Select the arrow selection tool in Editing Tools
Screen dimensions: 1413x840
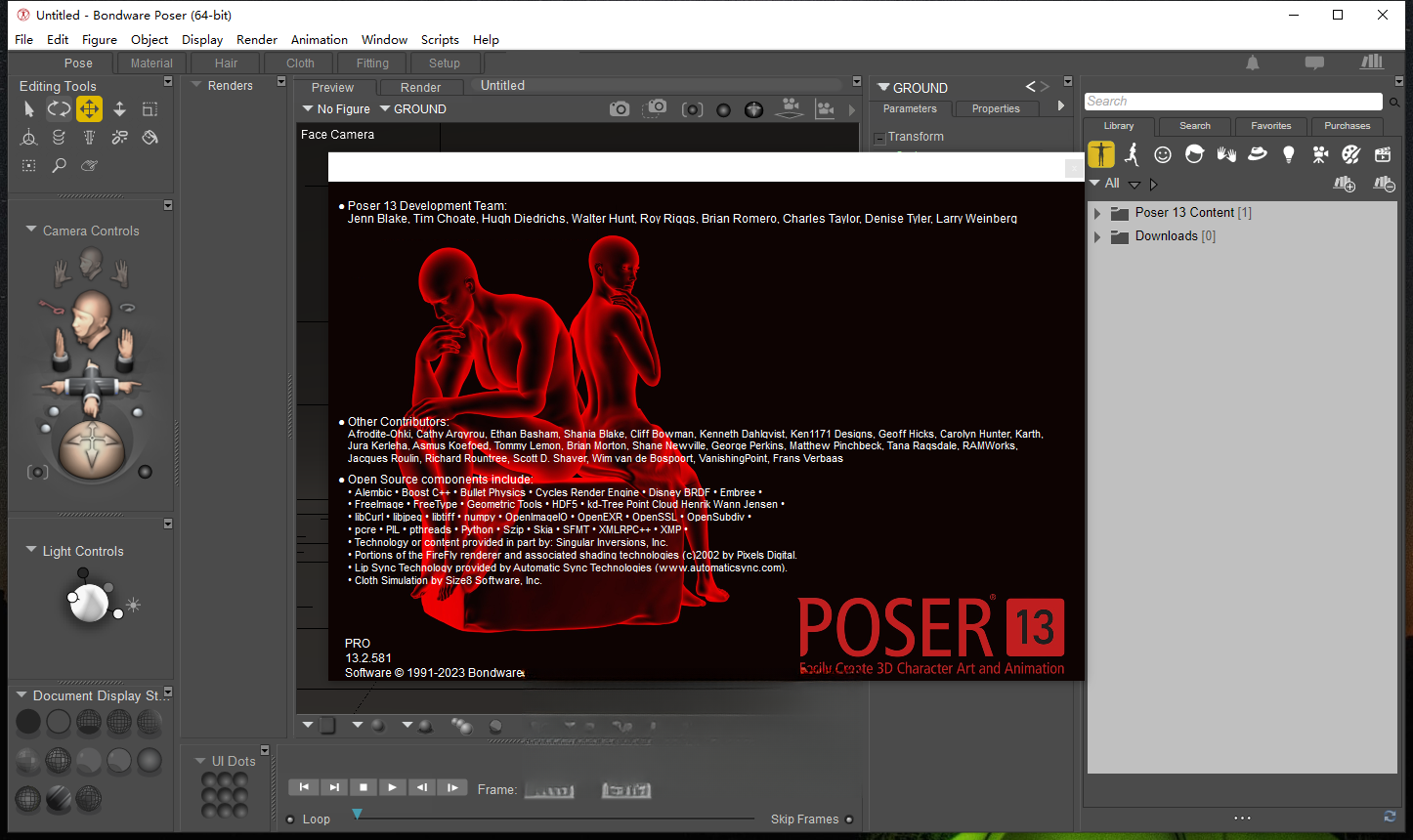click(x=29, y=109)
